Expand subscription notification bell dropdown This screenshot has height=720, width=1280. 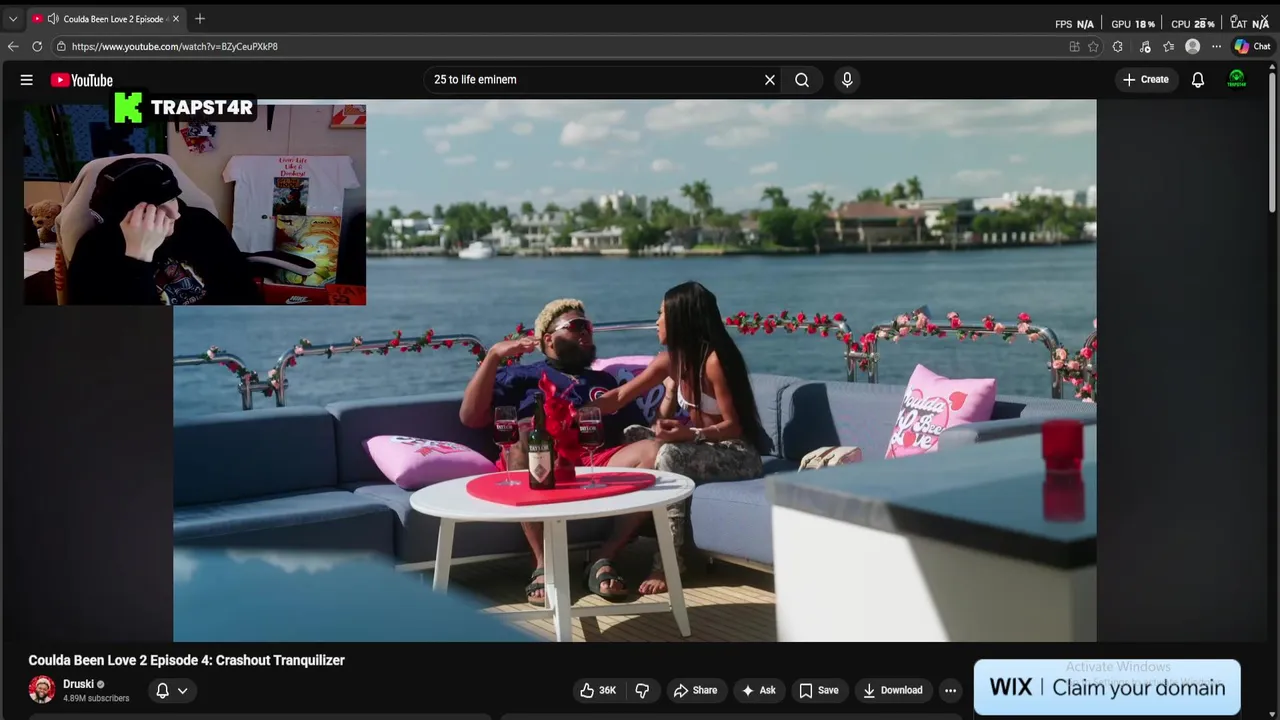[x=171, y=690]
